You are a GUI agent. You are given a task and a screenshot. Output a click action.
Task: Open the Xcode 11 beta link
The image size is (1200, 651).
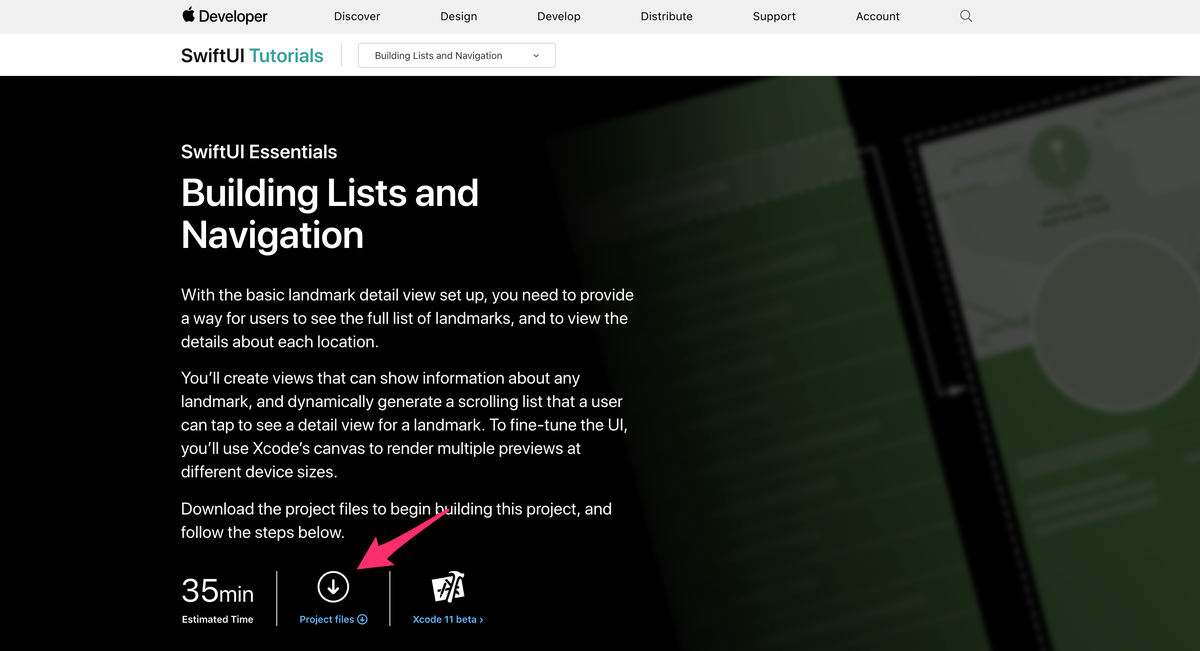click(448, 620)
